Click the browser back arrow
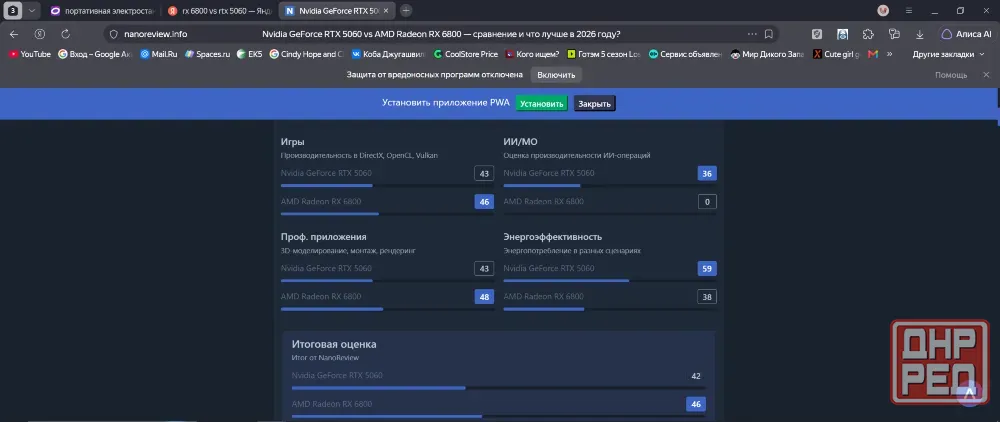 pyautogui.click(x=14, y=34)
